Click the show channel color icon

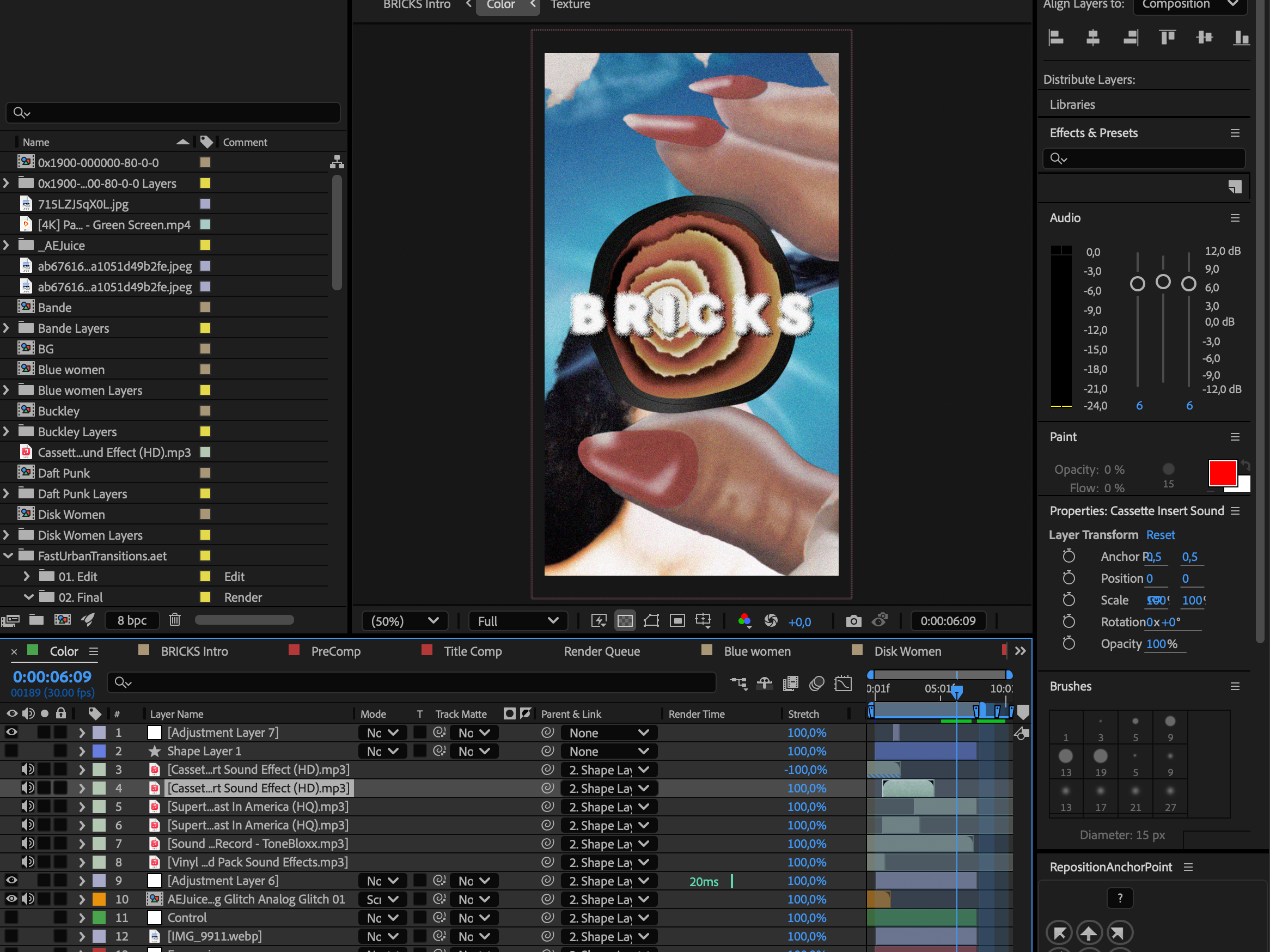[744, 621]
